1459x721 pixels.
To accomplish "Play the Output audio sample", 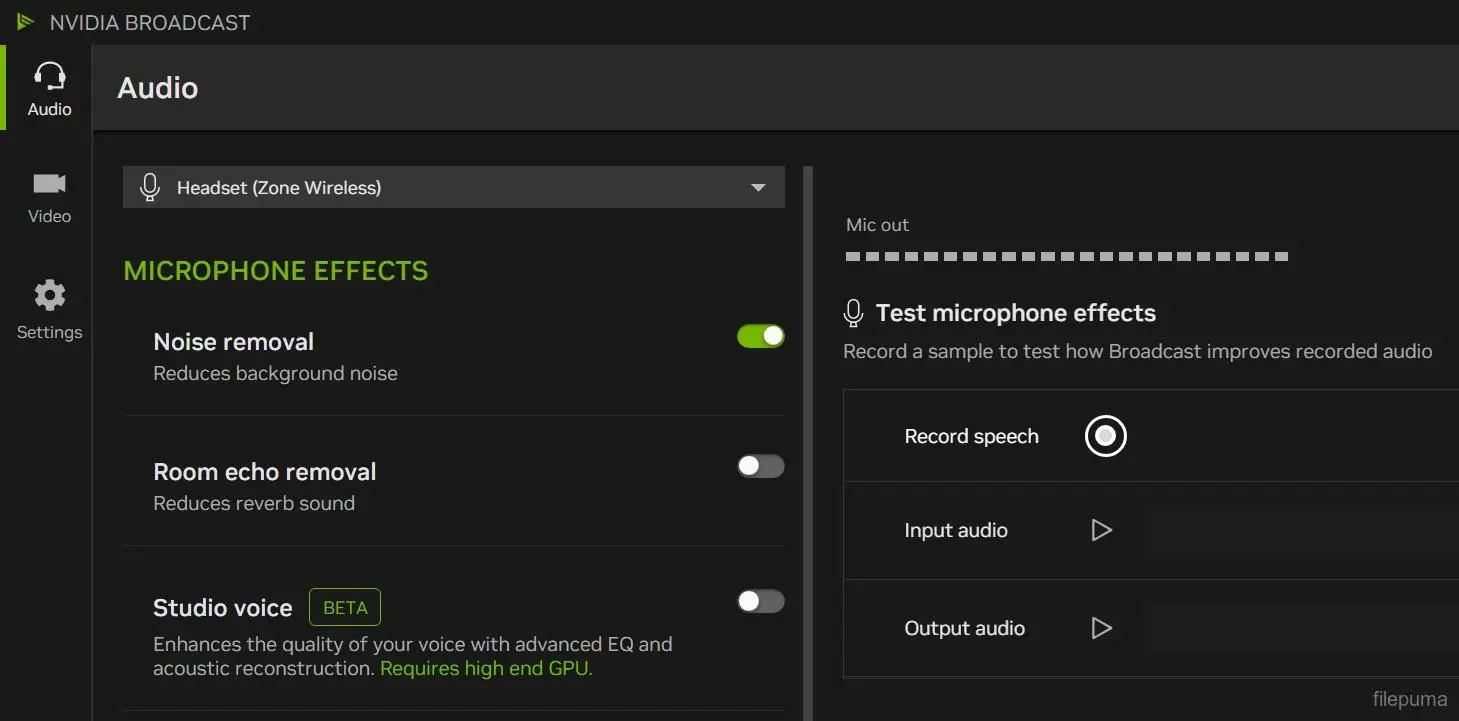I will 1101,628.
